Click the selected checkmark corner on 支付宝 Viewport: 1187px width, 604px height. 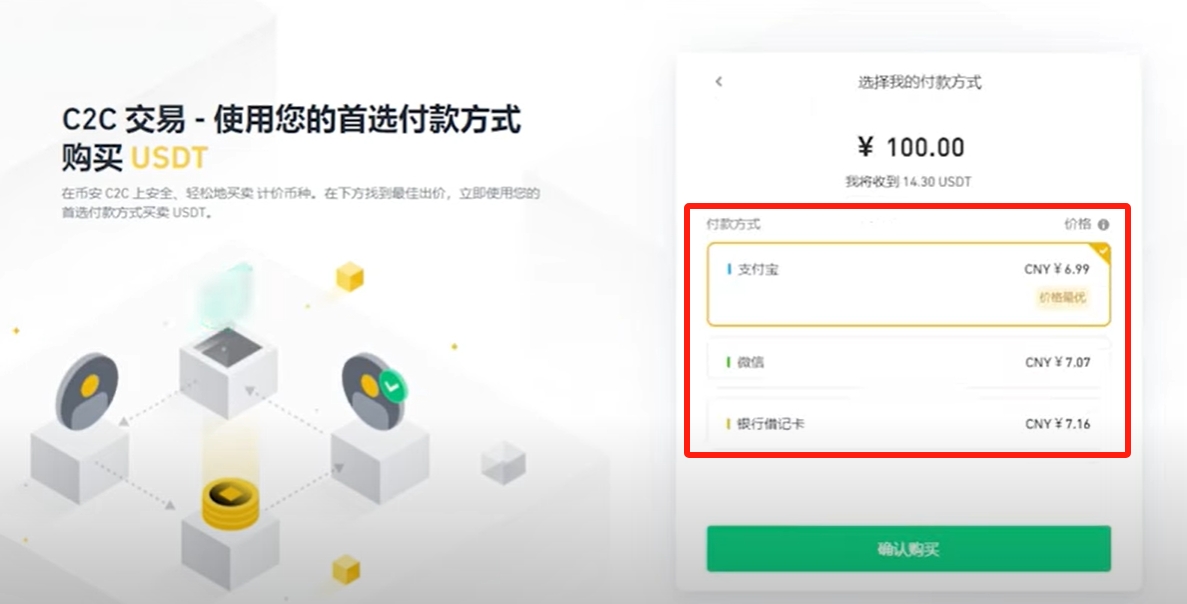[x=1102, y=252]
